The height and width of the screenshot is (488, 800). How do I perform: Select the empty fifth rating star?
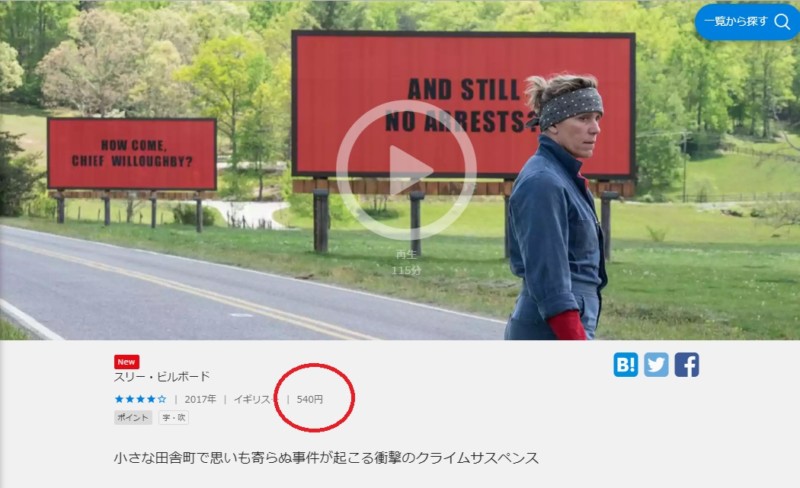[162, 399]
